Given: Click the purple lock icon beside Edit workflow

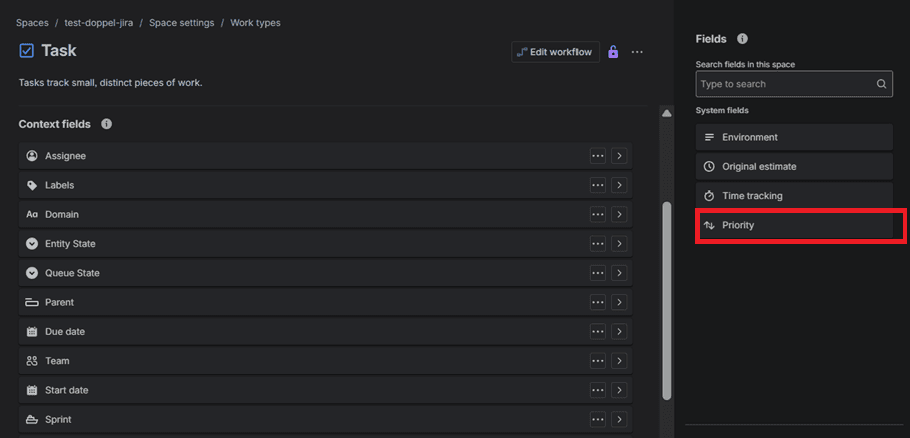Looking at the screenshot, I should (613, 52).
